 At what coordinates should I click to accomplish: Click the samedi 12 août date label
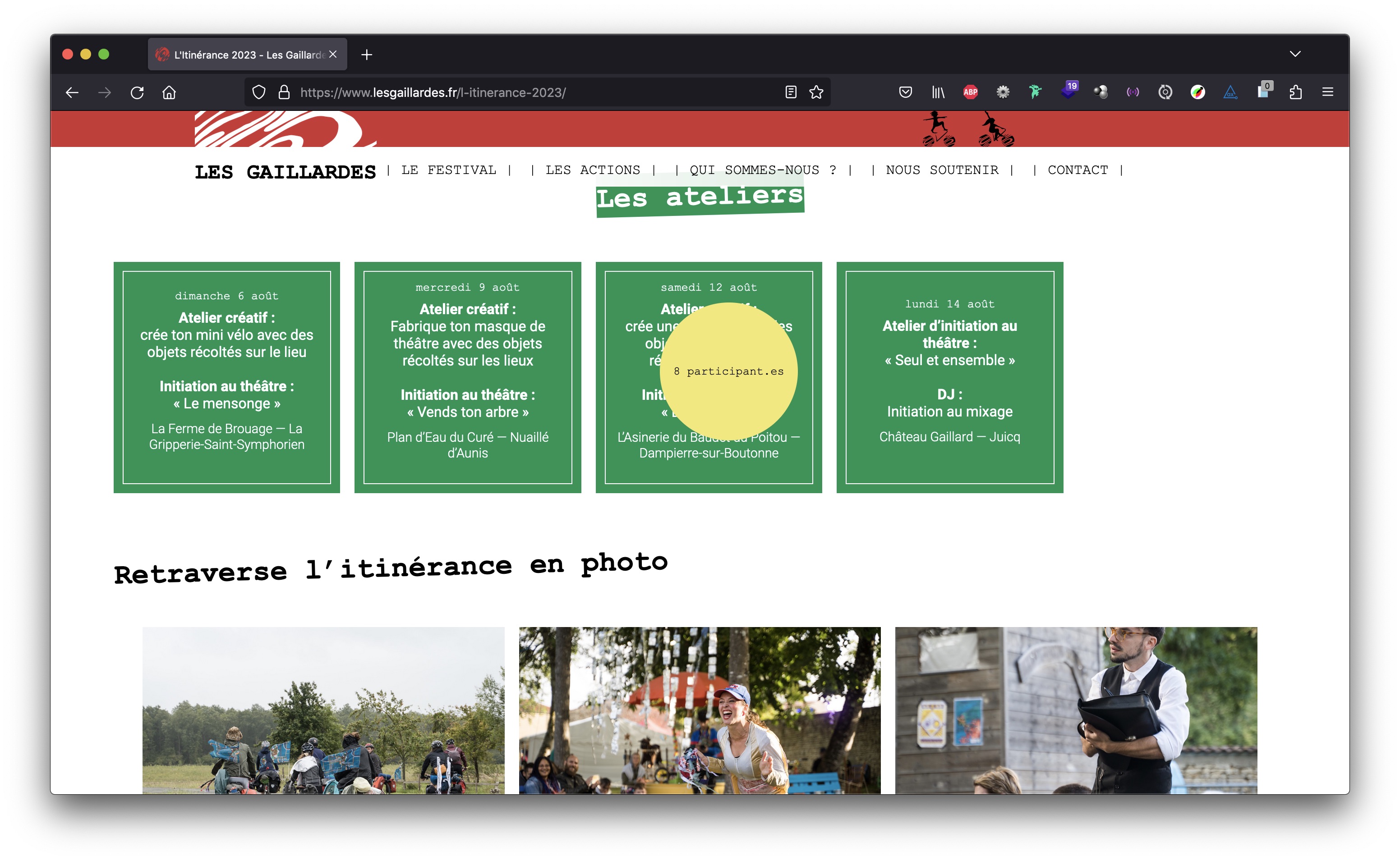point(709,288)
